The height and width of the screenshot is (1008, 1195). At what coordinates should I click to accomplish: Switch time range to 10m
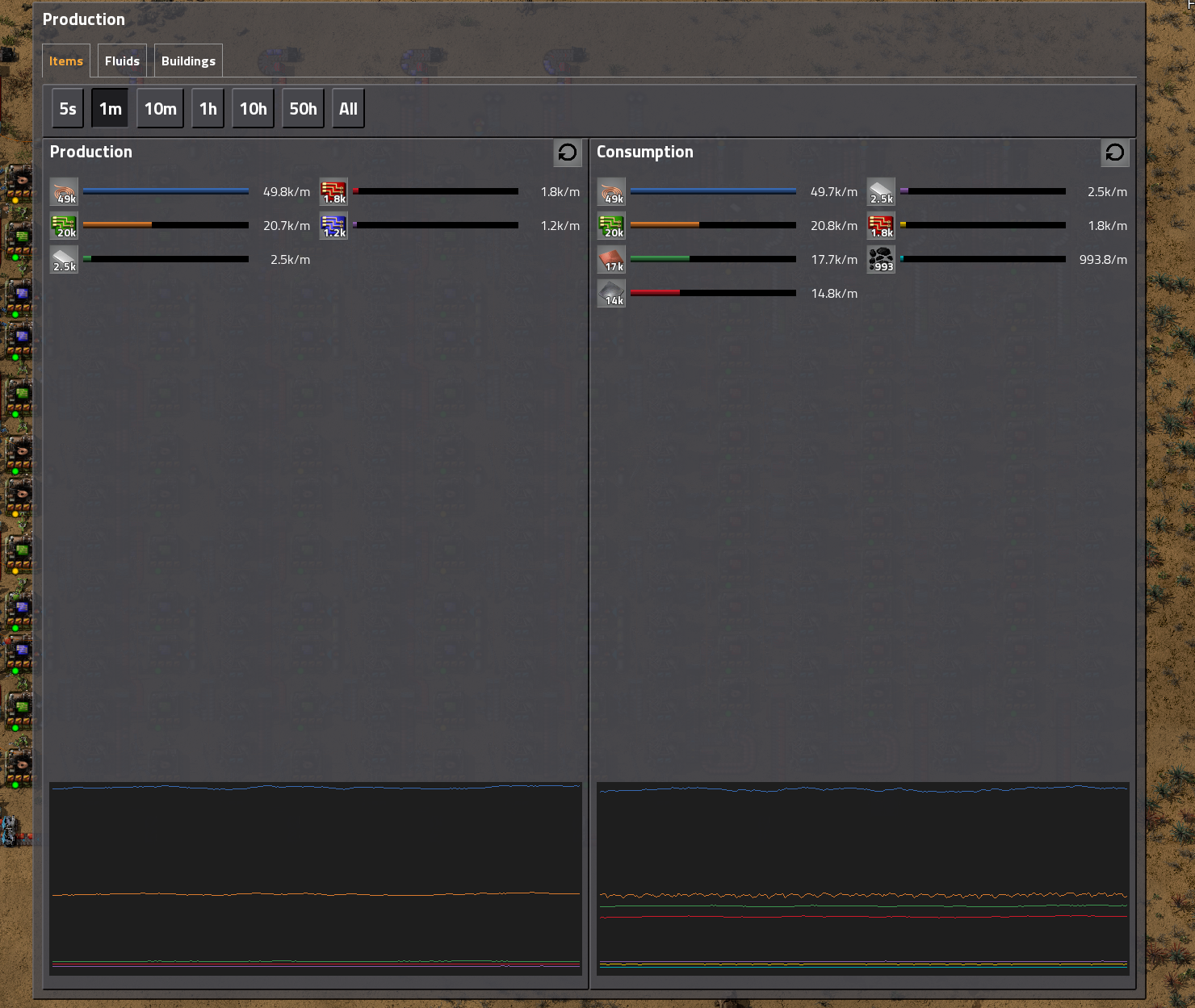tap(160, 109)
